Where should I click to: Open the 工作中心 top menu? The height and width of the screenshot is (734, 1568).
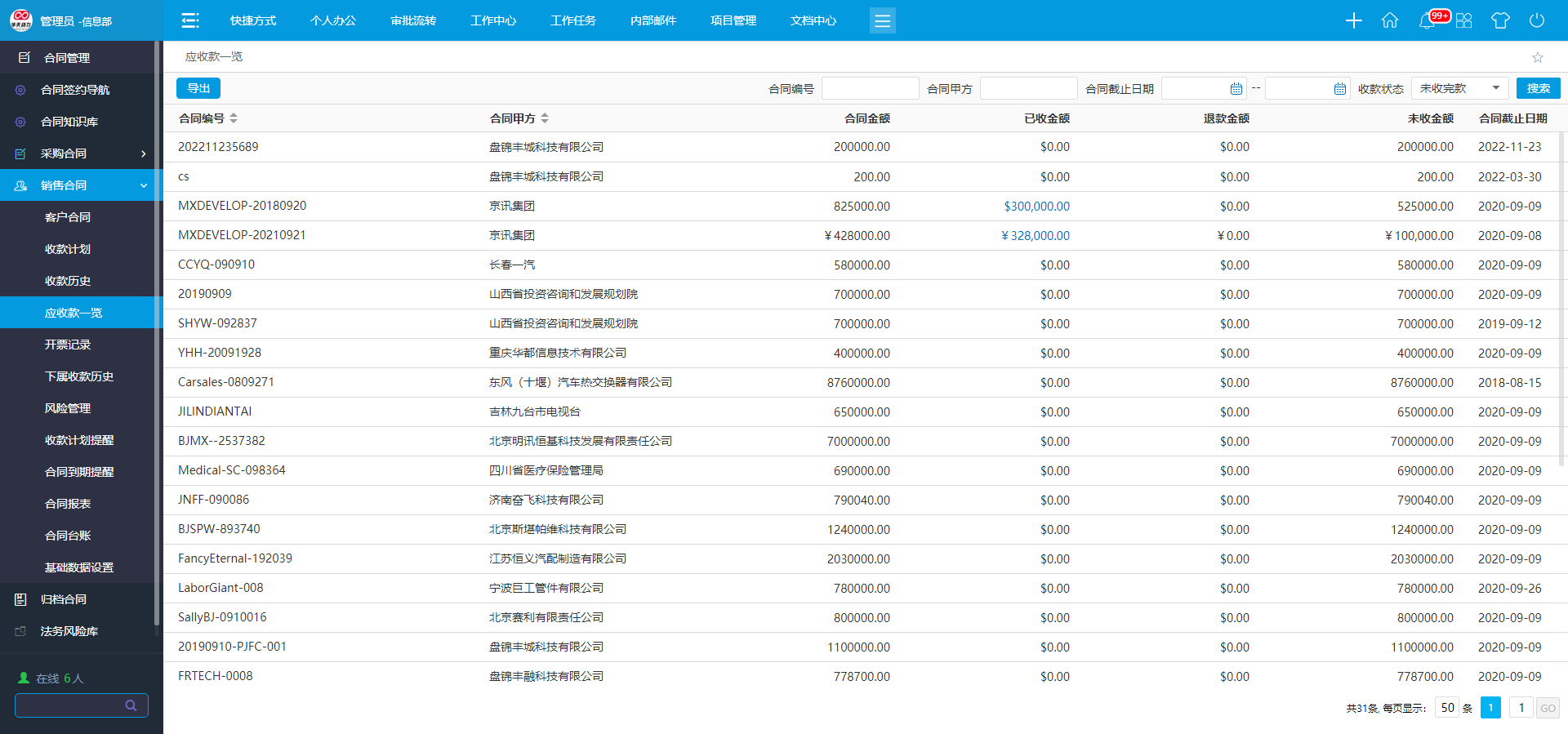[x=493, y=20]
